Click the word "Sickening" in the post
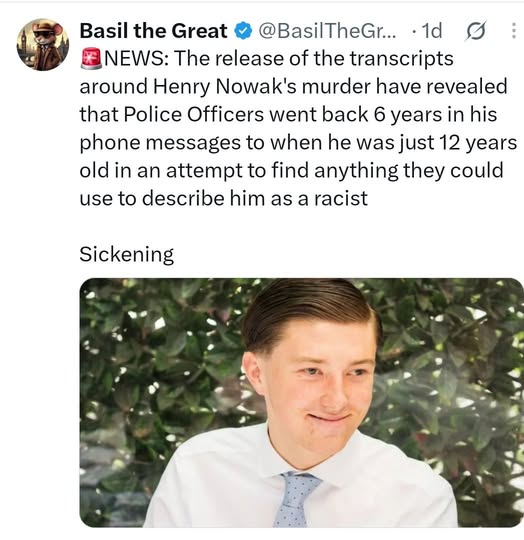This screenshot has height=540, width=524. click(x=126, y=255)
